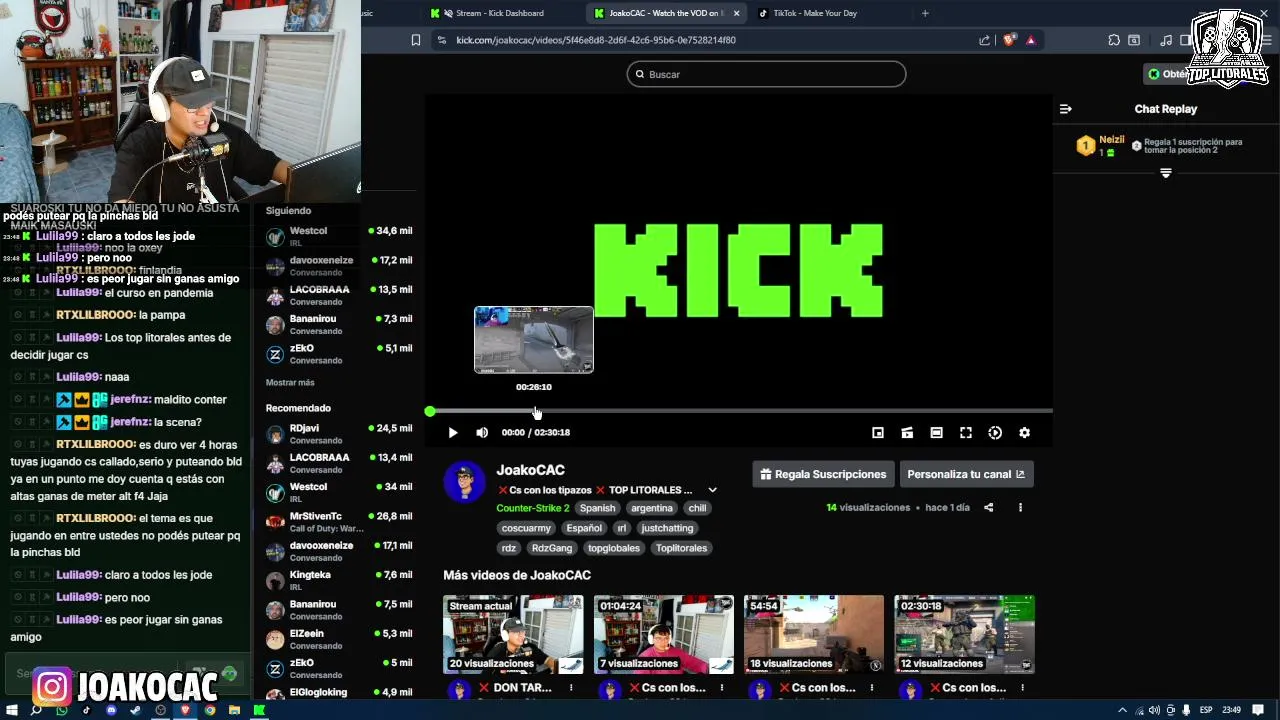Close the JoakoCAC VOD browser tab

[x=737, y=13]
